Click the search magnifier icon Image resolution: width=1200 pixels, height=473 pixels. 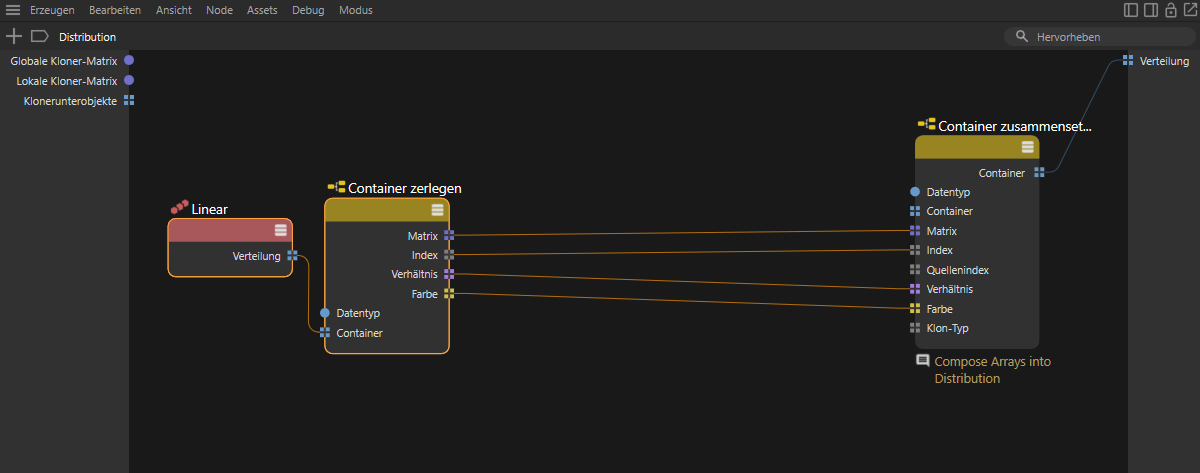click(x=1021, y=36)
